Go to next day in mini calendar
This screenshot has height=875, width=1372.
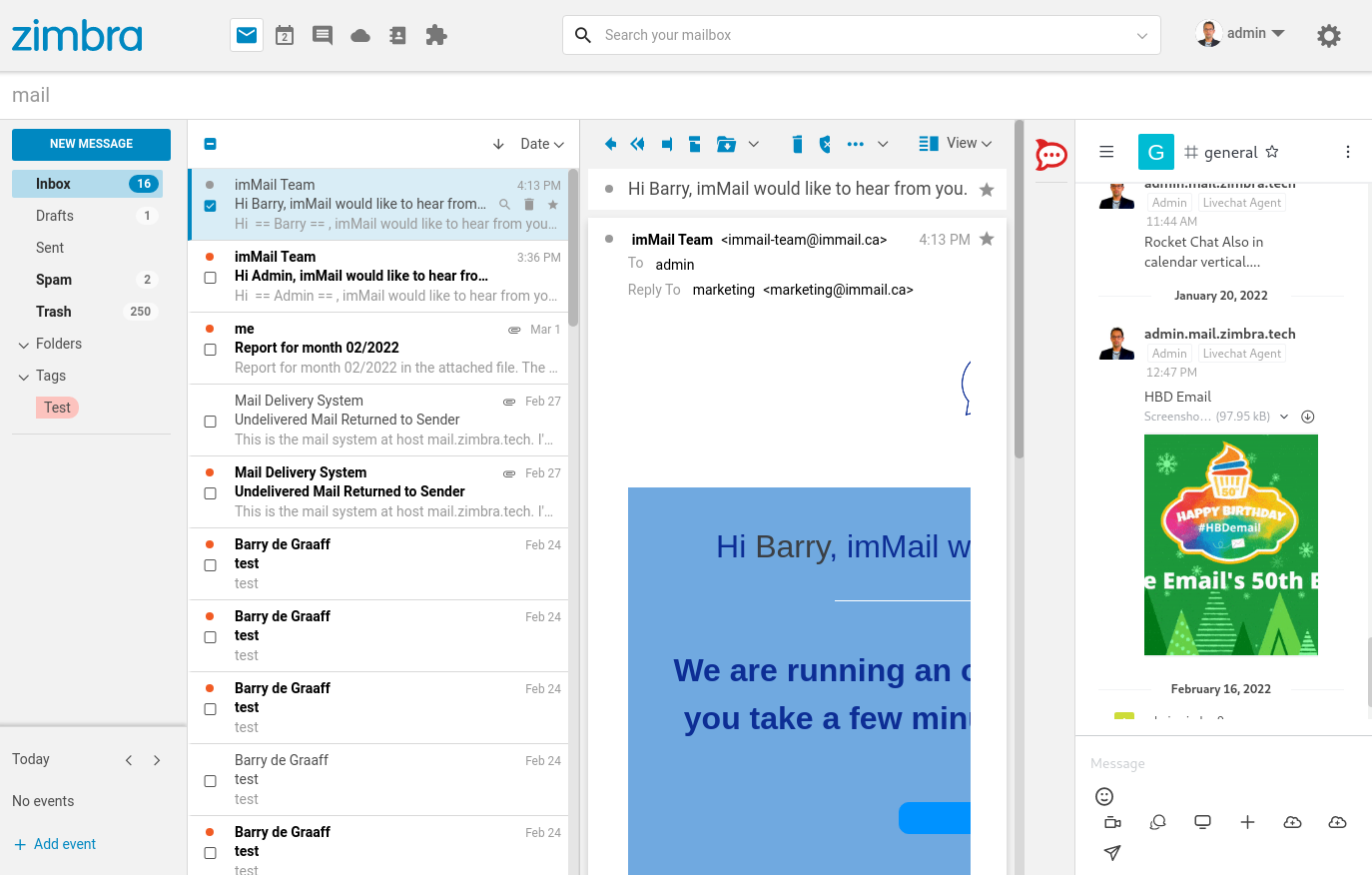[157, 760]
